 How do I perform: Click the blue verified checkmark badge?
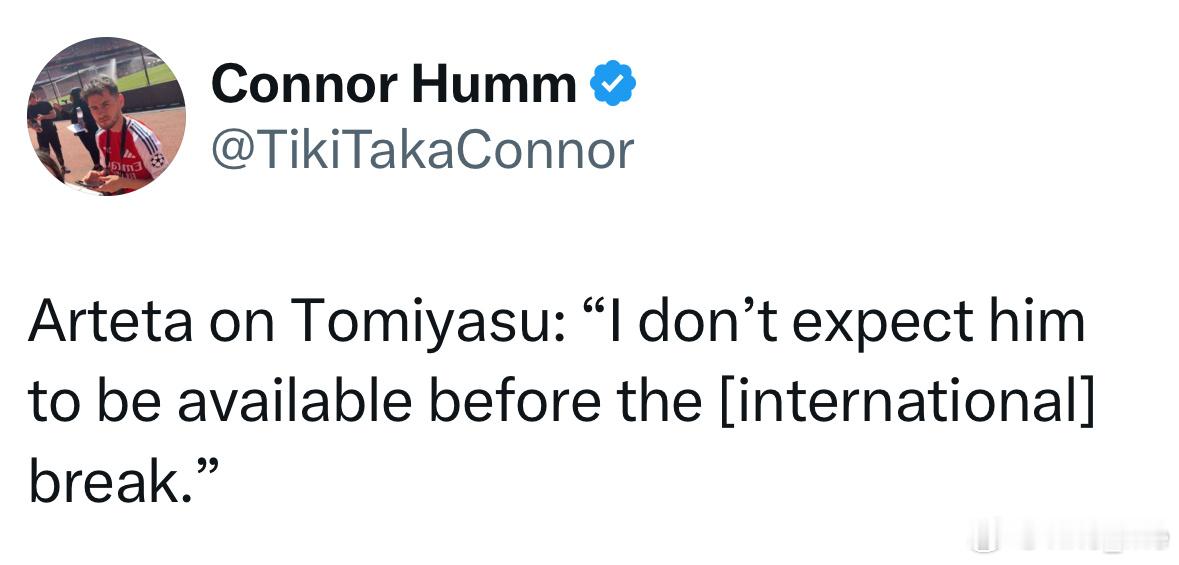click(613, 82)
